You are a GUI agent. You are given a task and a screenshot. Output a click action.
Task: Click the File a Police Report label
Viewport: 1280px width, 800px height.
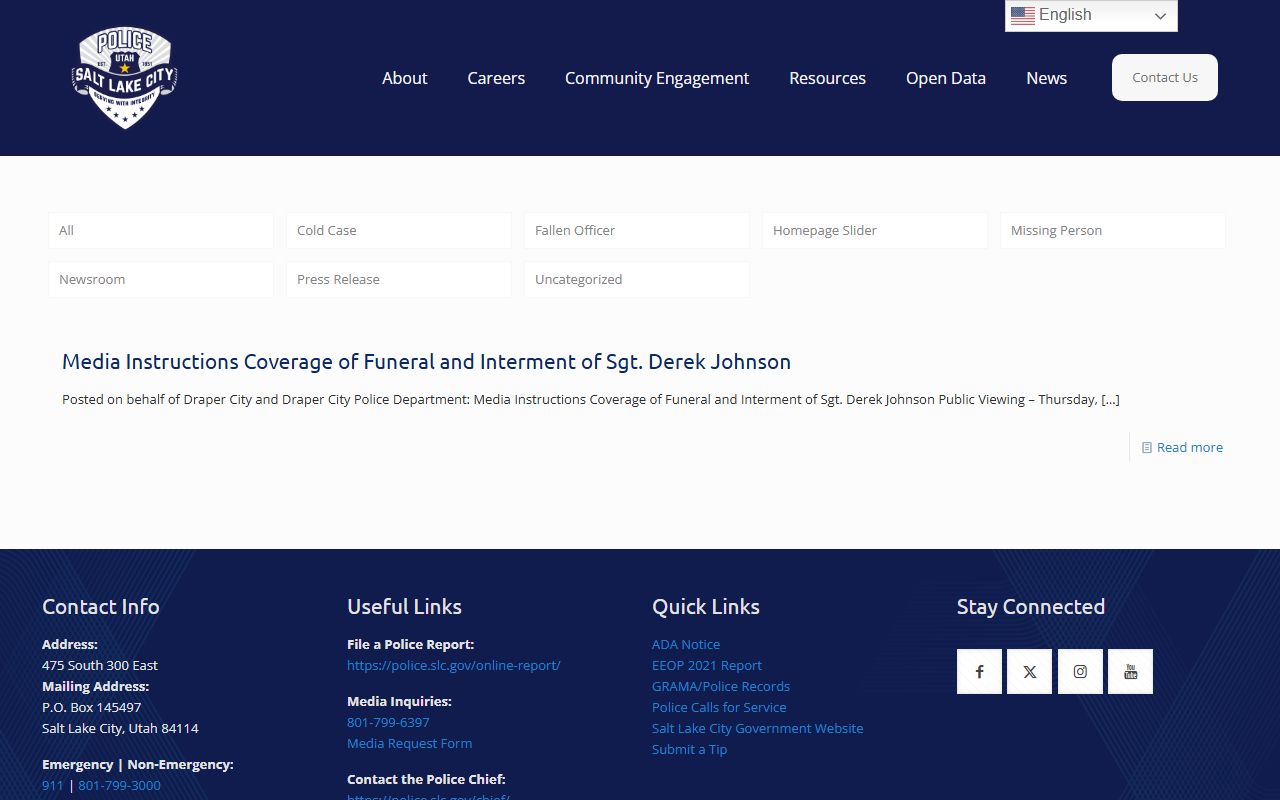(410, 644)
